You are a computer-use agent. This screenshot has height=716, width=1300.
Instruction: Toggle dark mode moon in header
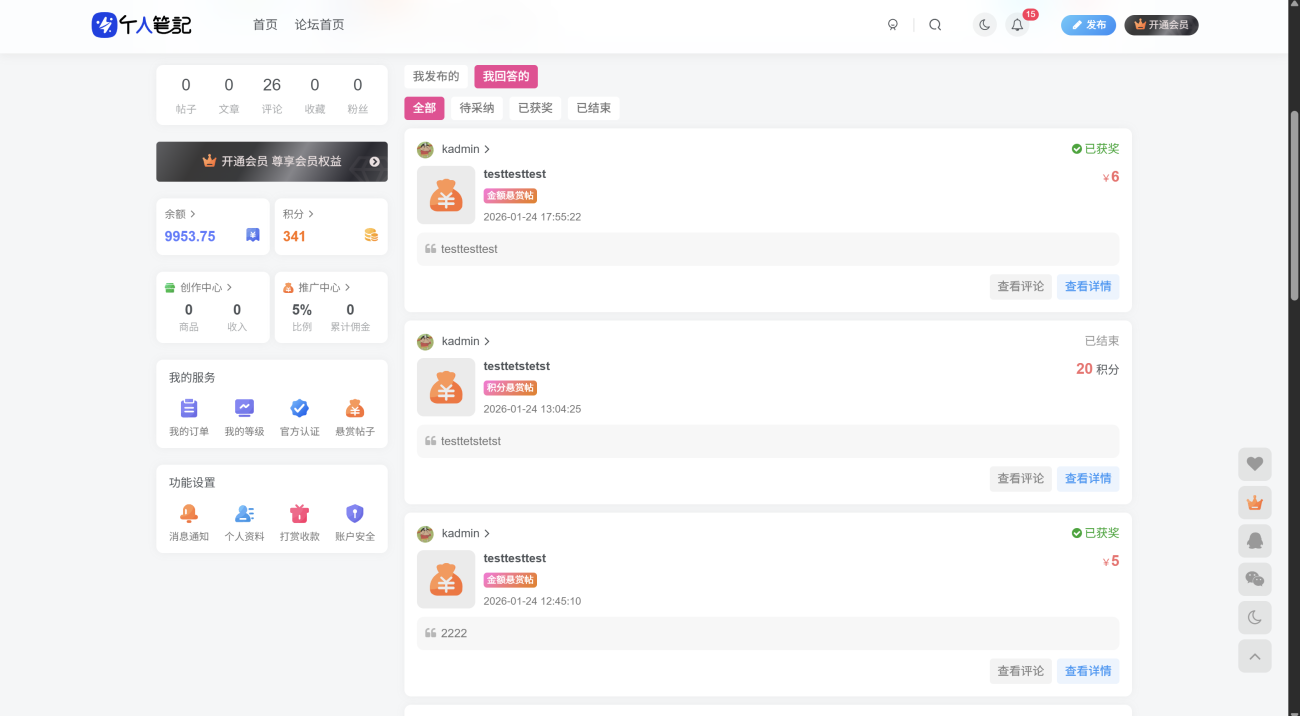click(x=985, y=25)
